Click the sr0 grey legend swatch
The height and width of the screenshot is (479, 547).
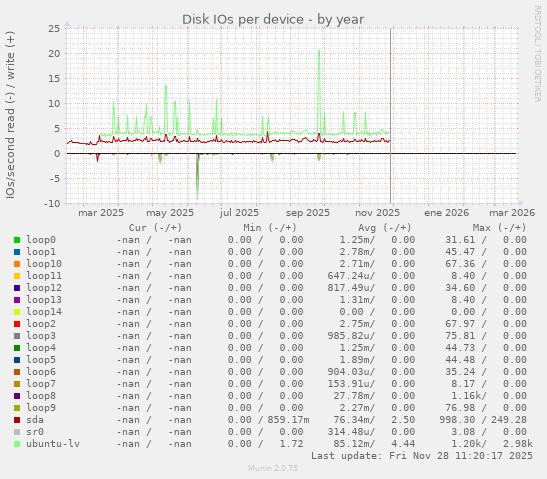click(17, 432)
